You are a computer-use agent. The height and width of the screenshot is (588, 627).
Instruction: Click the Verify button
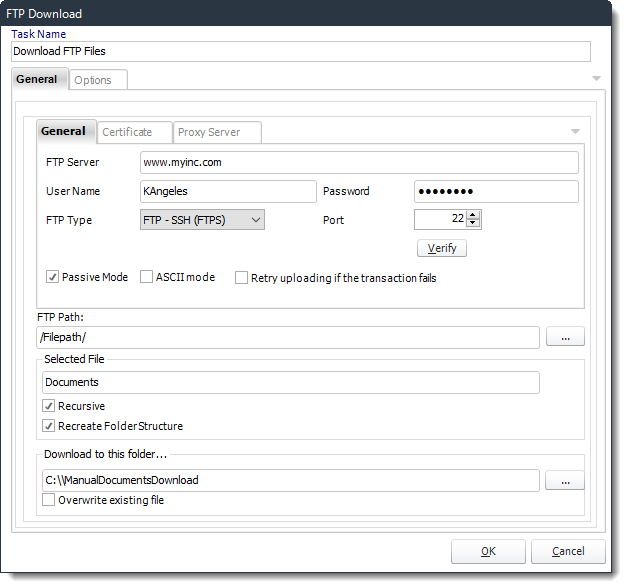[442, 248]
